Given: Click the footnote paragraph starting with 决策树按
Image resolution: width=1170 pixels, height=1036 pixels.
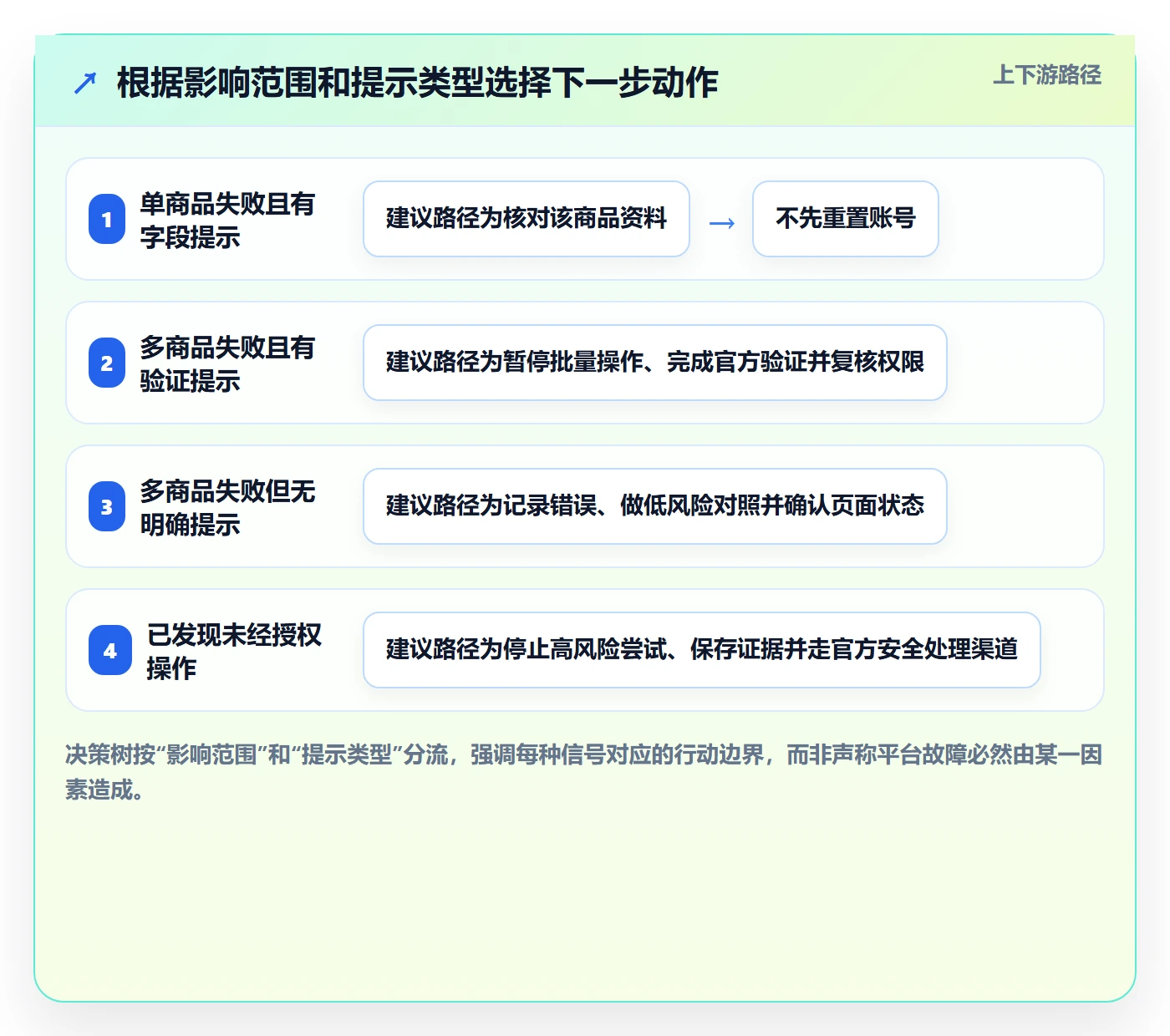Looking at the screenshot, I should (584, 772).
